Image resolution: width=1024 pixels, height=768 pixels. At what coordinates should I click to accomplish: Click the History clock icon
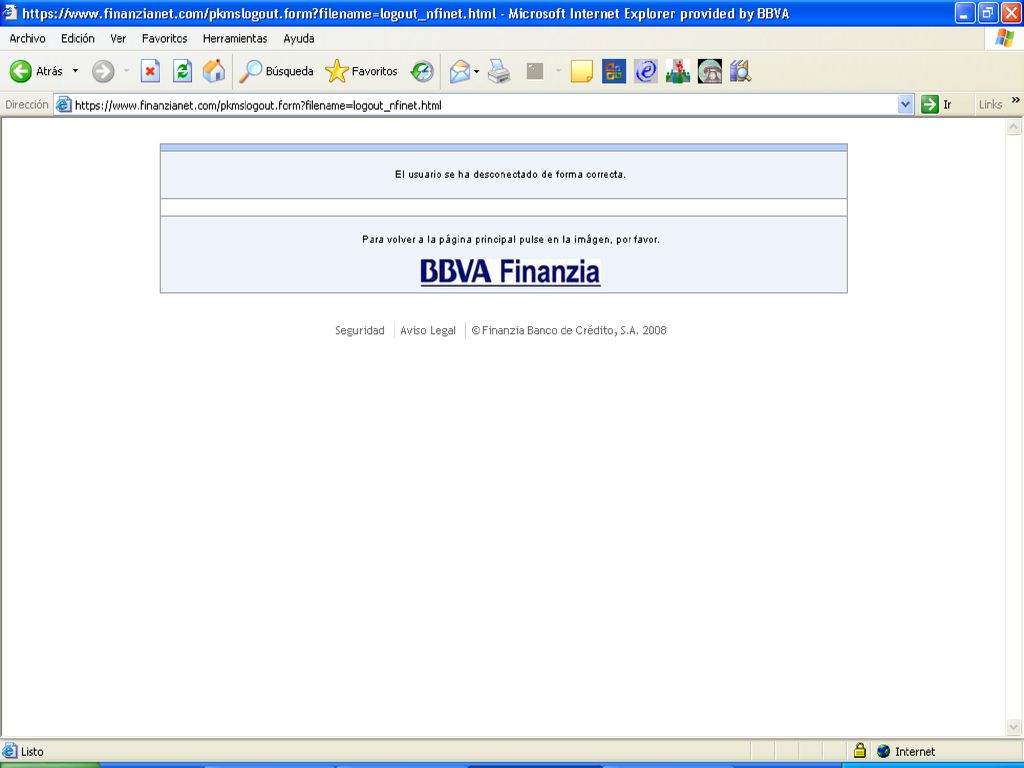422,71
